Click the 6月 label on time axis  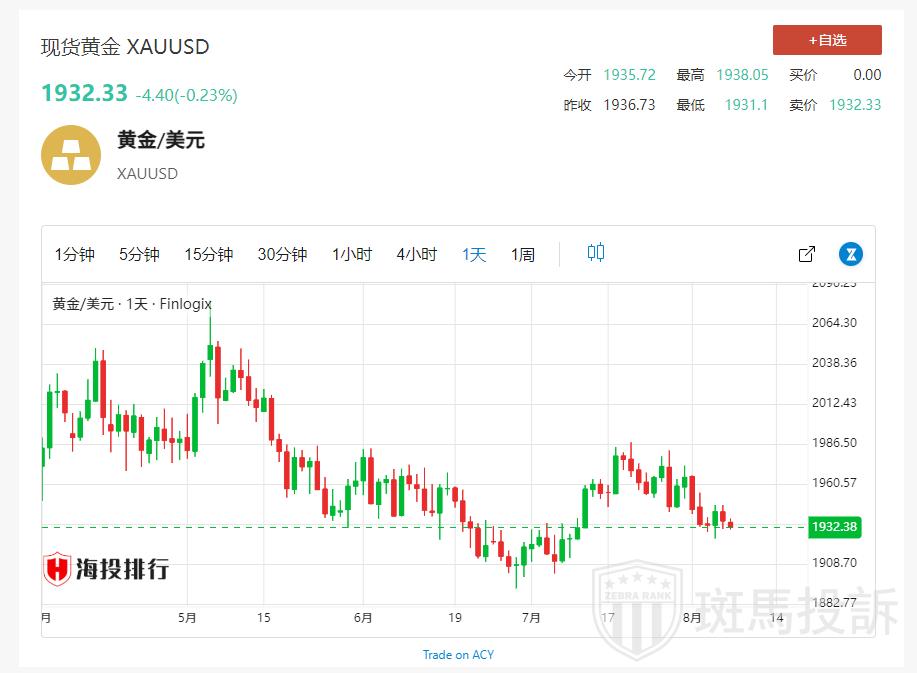click(x=364, y=618)
